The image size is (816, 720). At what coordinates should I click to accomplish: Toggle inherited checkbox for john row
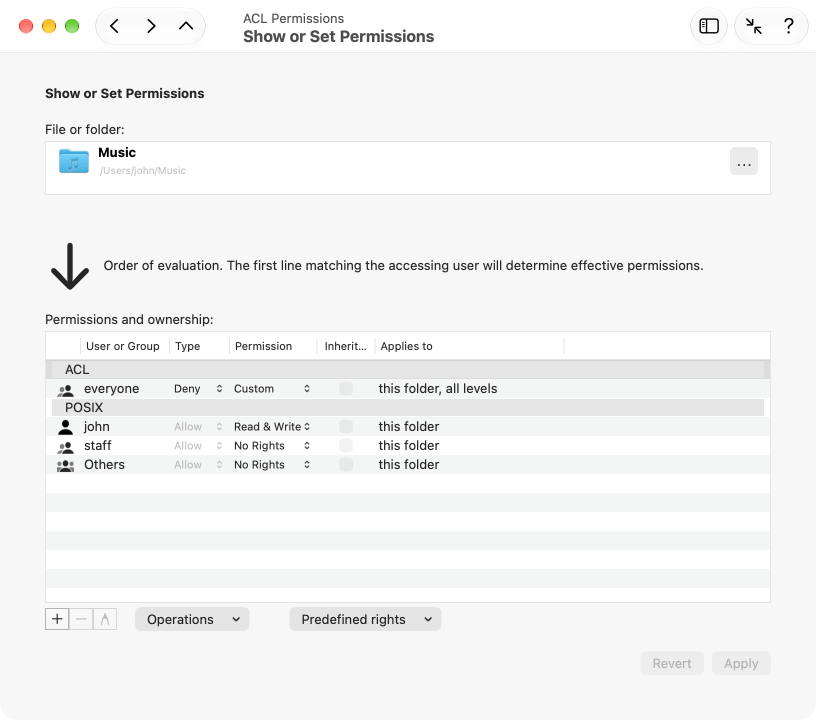click(x=346, y=427)
